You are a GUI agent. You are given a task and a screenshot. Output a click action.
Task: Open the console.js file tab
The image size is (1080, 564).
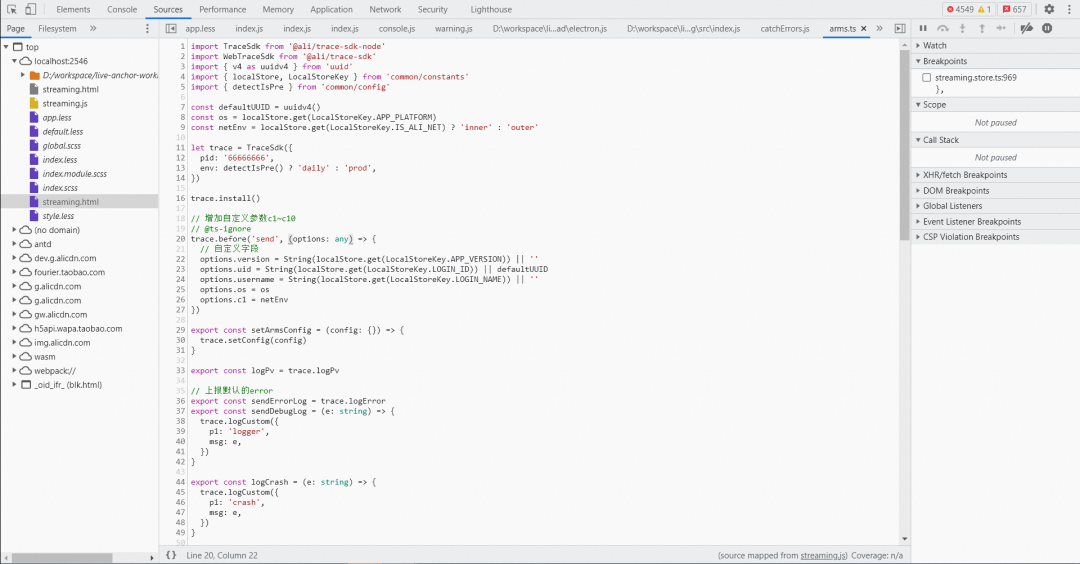[x=397, y=29]
